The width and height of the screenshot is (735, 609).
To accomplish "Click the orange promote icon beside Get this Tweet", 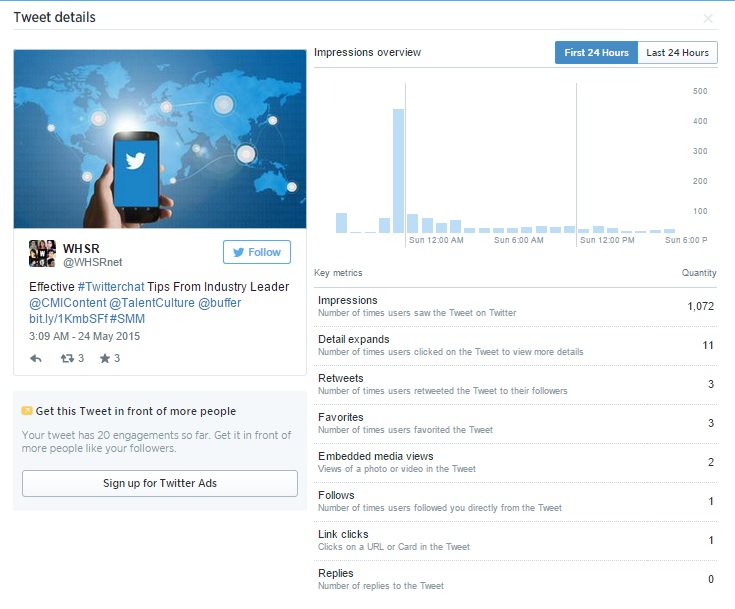I will (27, 411).
